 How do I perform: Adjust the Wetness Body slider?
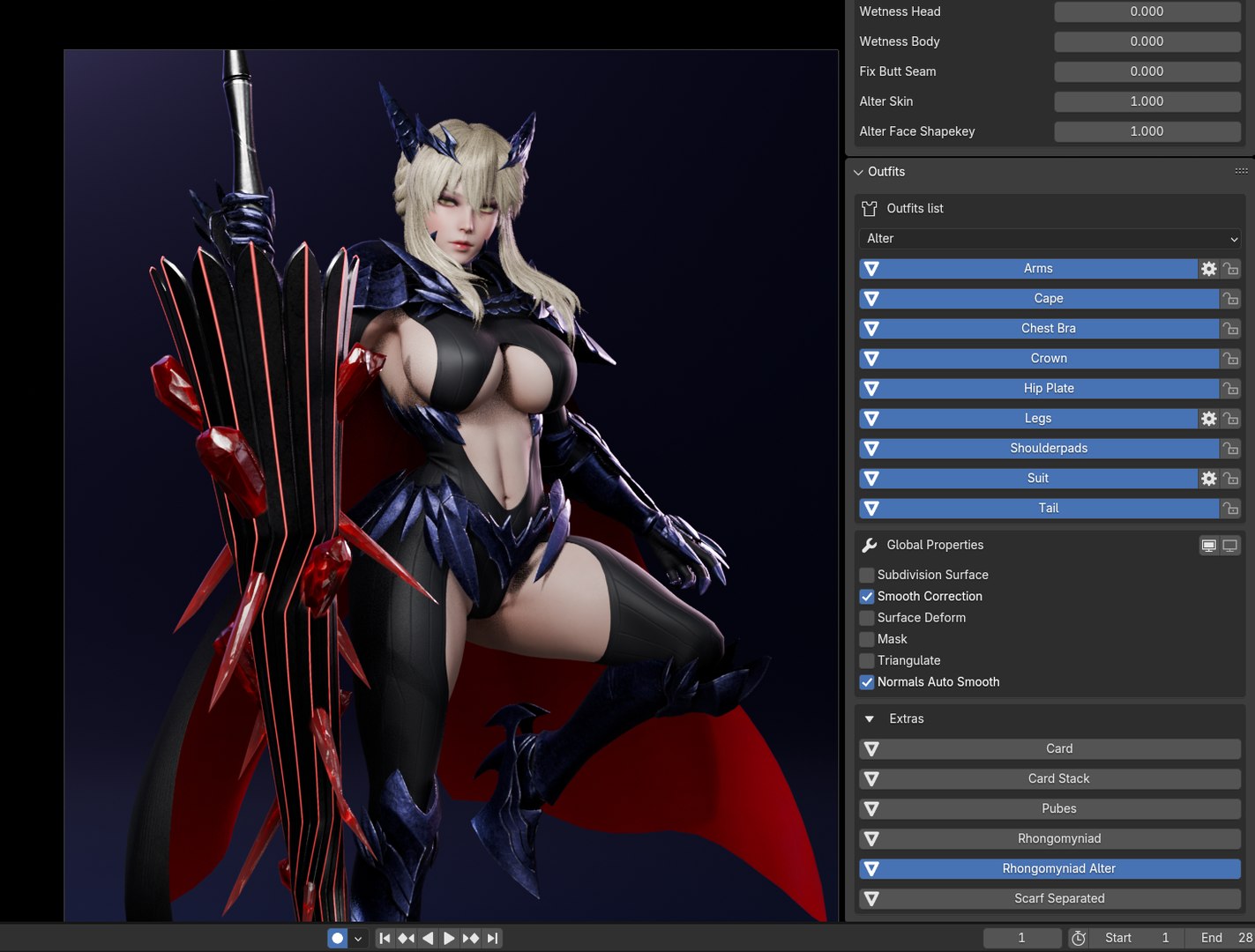[1147, 41]
